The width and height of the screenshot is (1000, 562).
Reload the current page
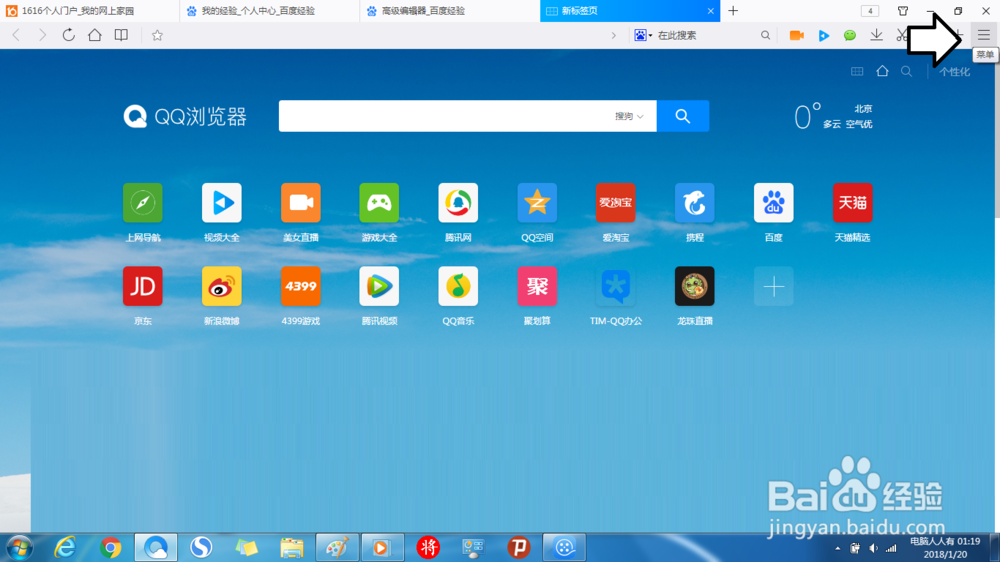(68, 35)
